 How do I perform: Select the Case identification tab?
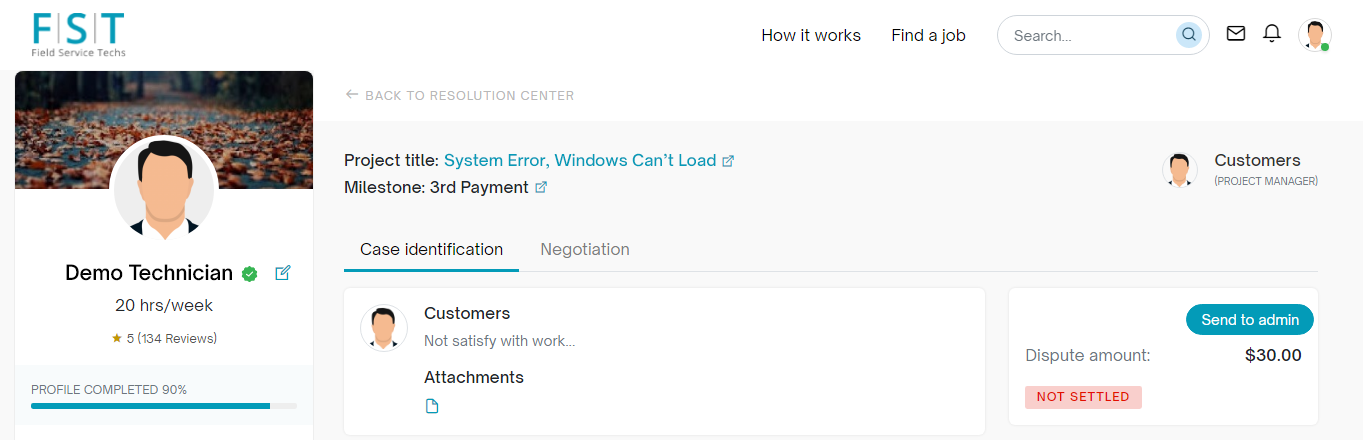(x=431, y=250)
